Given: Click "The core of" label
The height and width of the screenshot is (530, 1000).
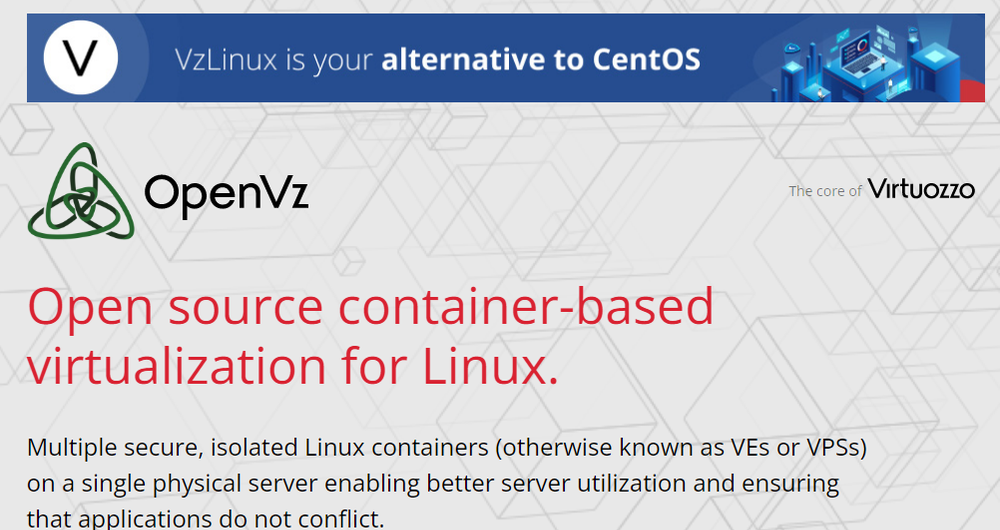Looking at the screenshot, I should (x=825, y=191).
